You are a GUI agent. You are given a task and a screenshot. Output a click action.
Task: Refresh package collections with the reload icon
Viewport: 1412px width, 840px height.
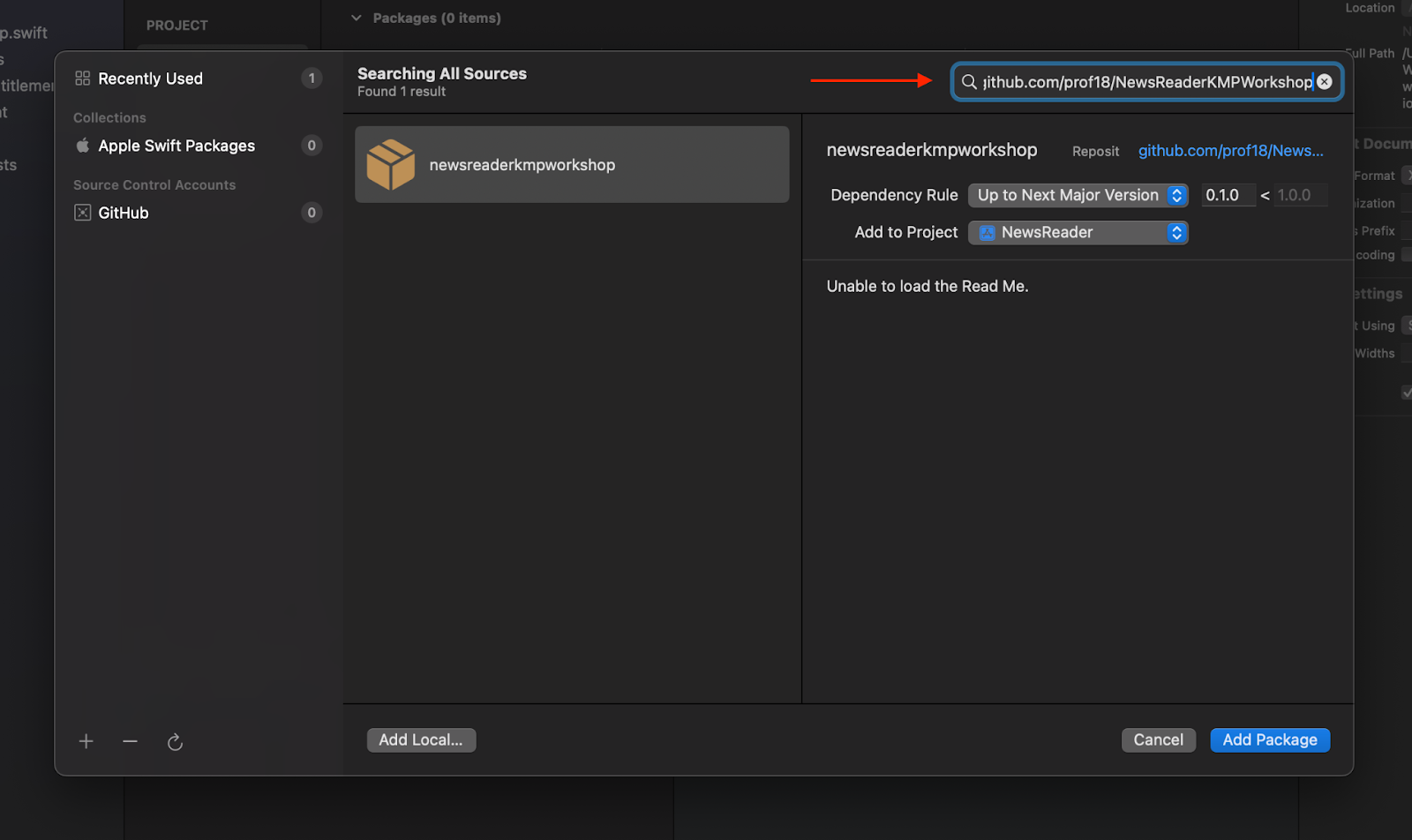175,742
